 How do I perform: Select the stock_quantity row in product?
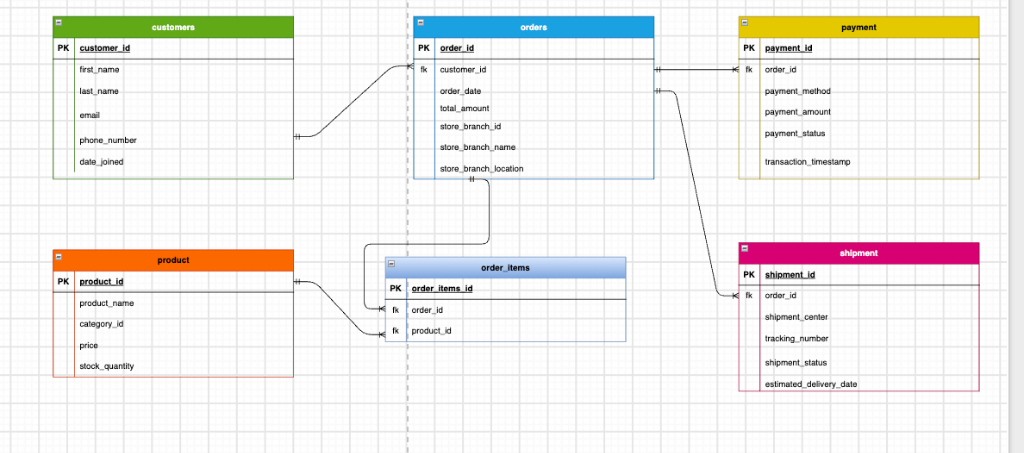click(173, 366)
